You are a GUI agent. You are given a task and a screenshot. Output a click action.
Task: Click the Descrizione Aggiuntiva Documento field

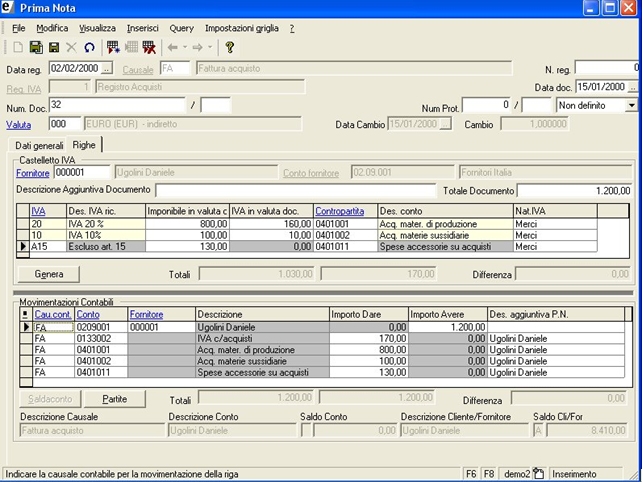(x=296, y=190)
